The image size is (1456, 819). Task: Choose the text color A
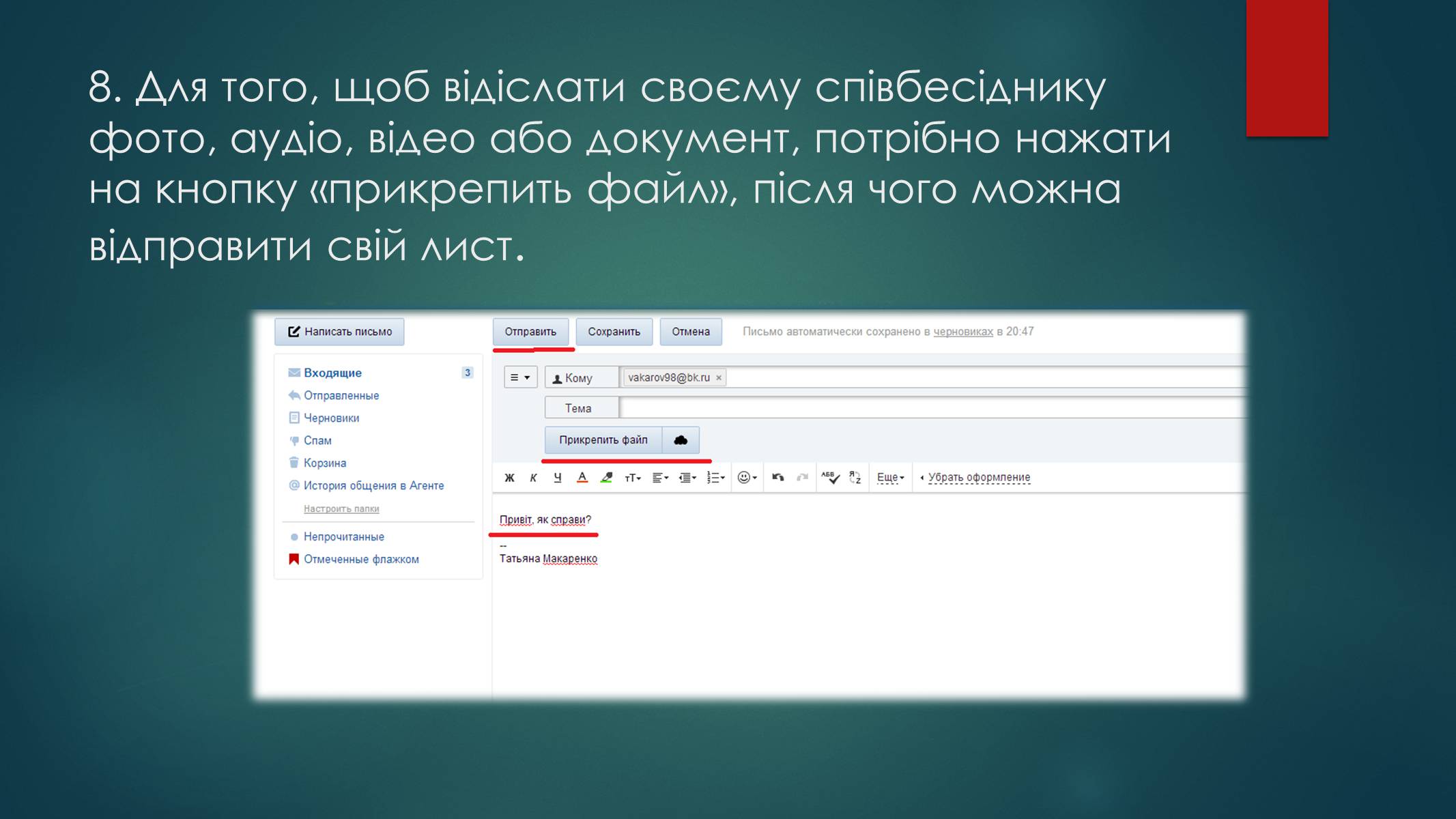point(582,478)
